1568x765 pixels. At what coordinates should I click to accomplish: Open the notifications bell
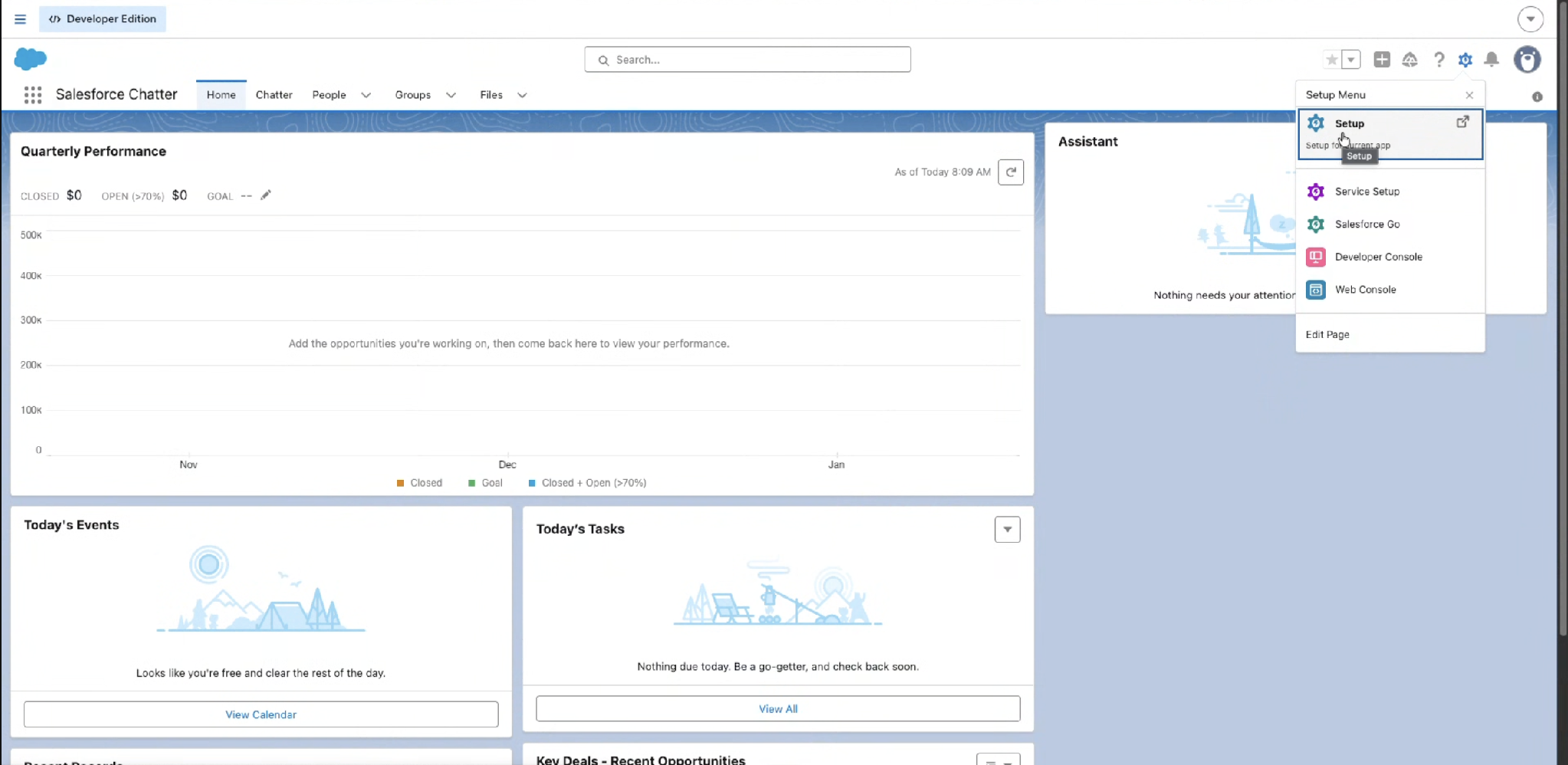(x=1491, y=60)
